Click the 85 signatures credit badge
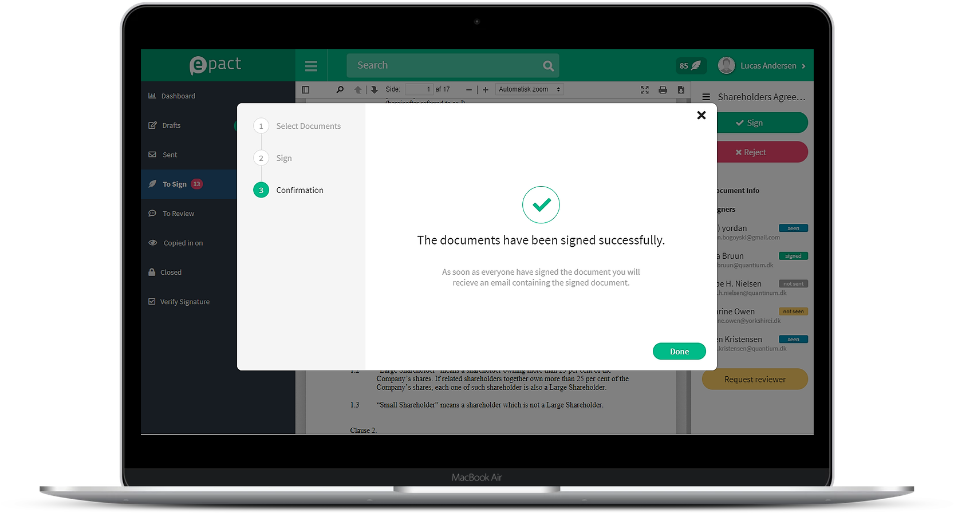 (690, 66)
